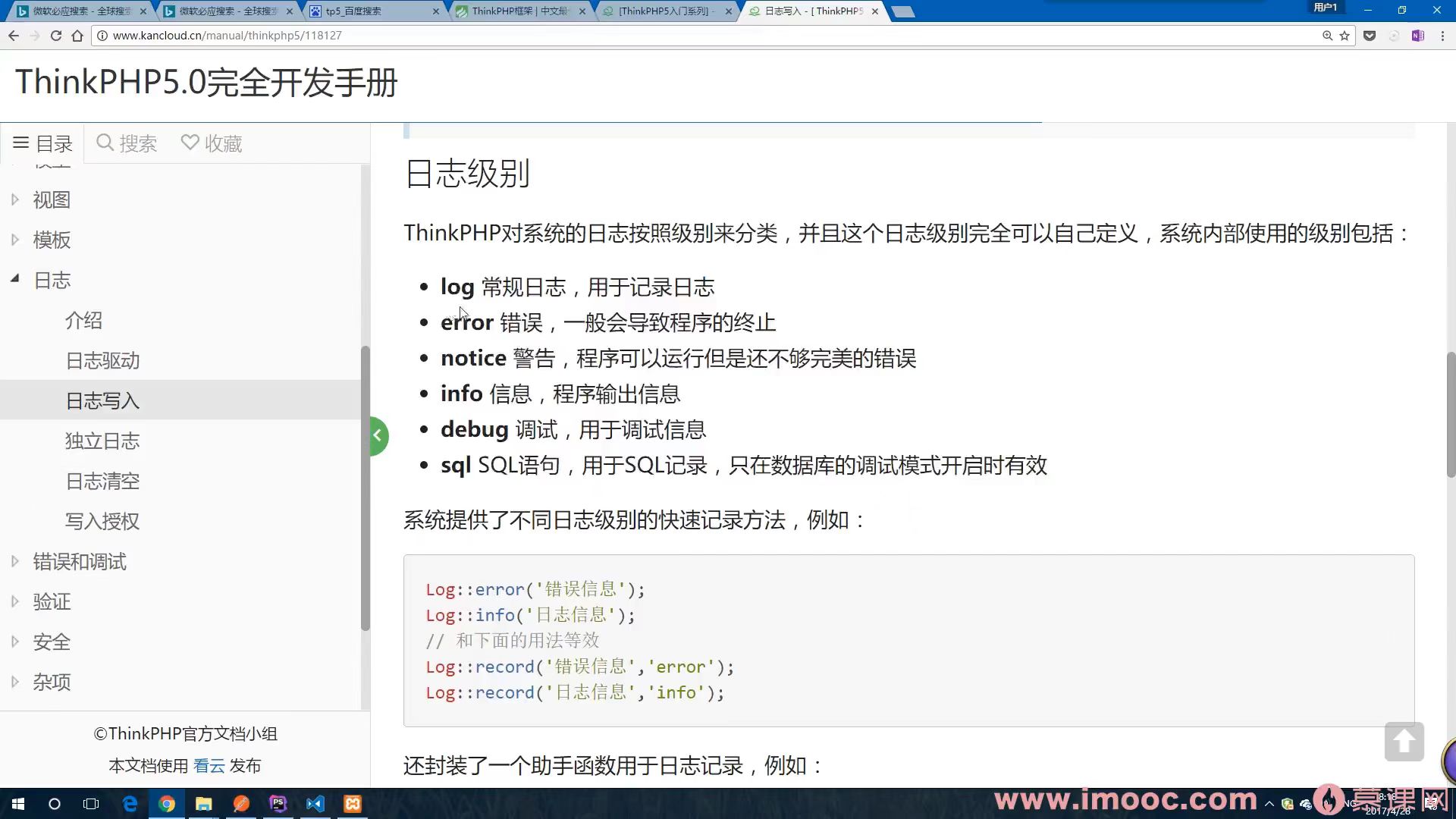Open Photoshop from the taskbar

pos(278,803)
